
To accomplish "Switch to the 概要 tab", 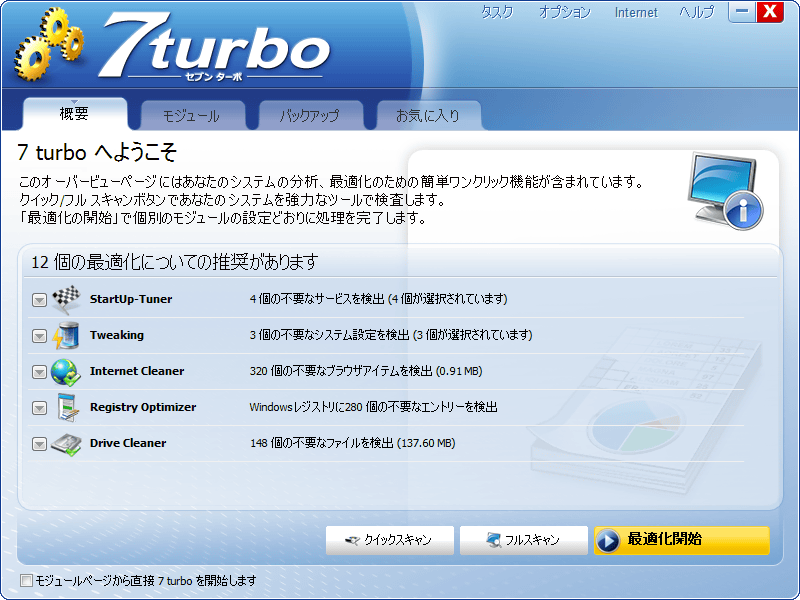I will pyautogui.click(x=74, y=113).
